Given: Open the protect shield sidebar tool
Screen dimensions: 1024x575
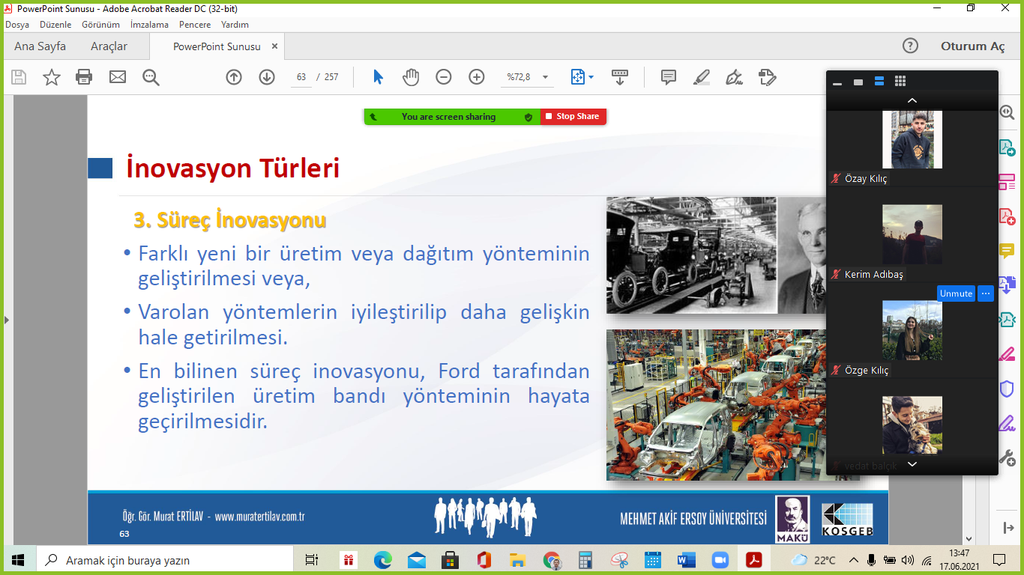Looking at the screenshot, I should coord(1007,389).
